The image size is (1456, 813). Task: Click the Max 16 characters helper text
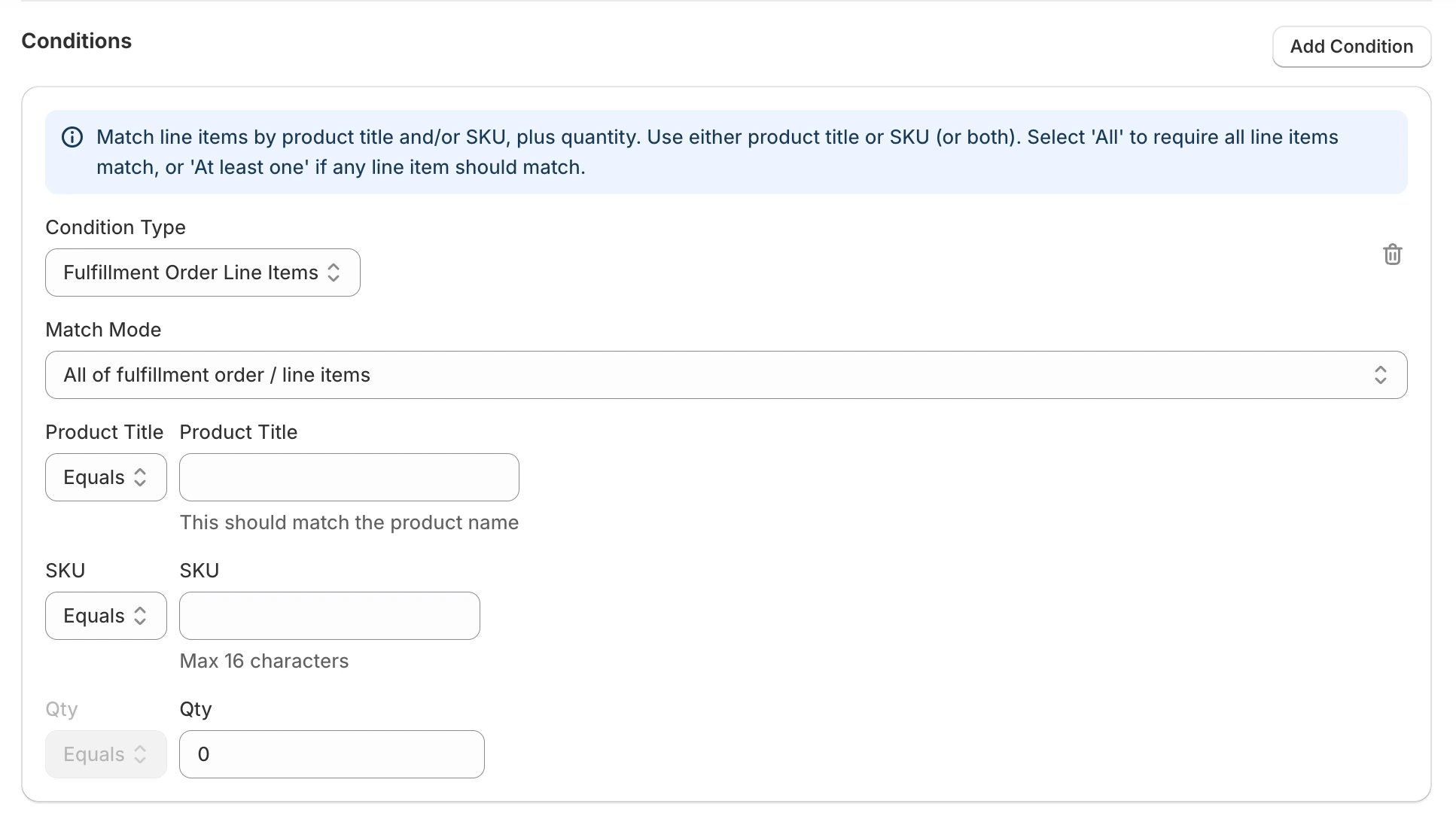pyautogui.click(x=263, y=661)
